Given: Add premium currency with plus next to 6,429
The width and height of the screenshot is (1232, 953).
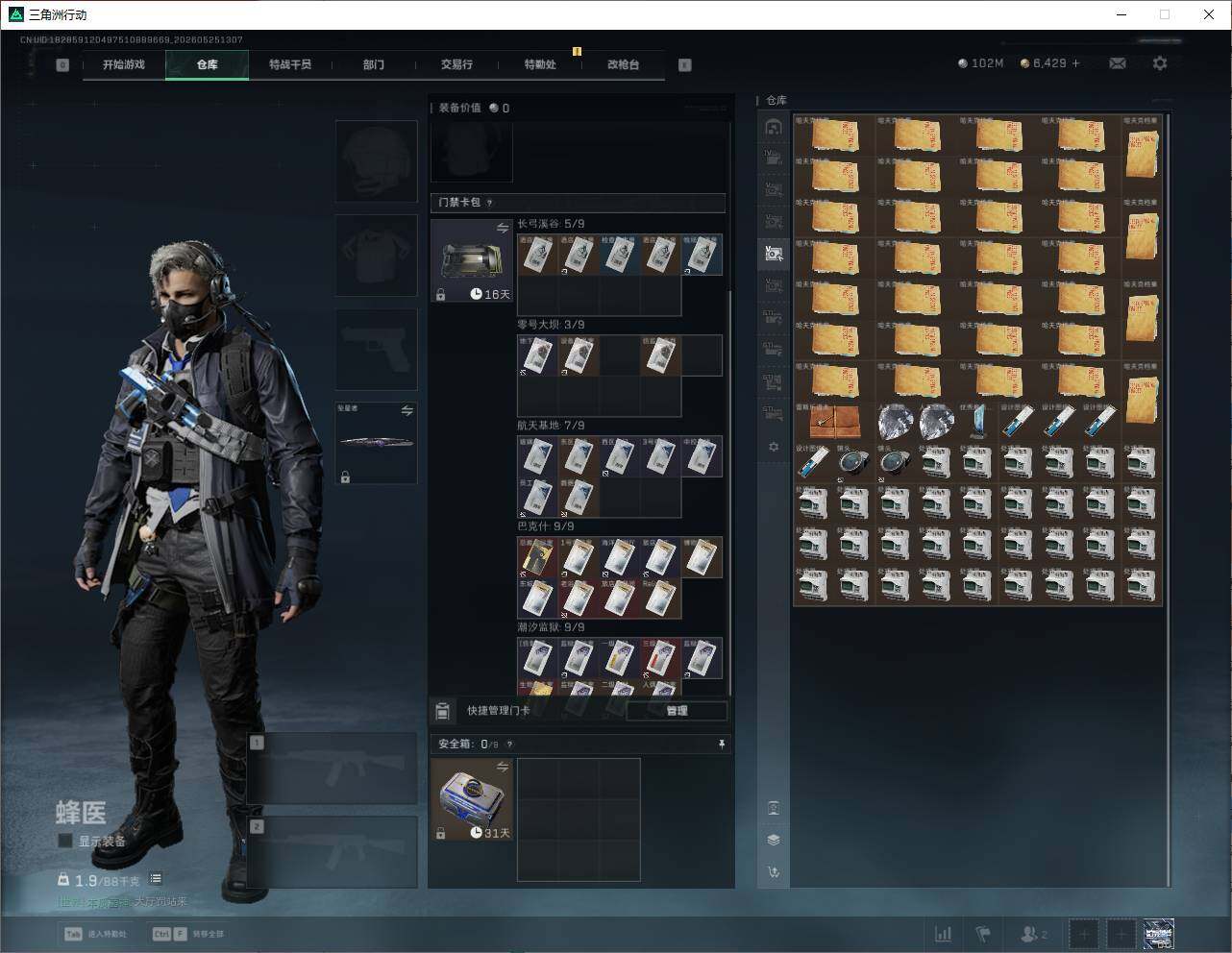Looking at the screenshot, I should coord(1075,63).
